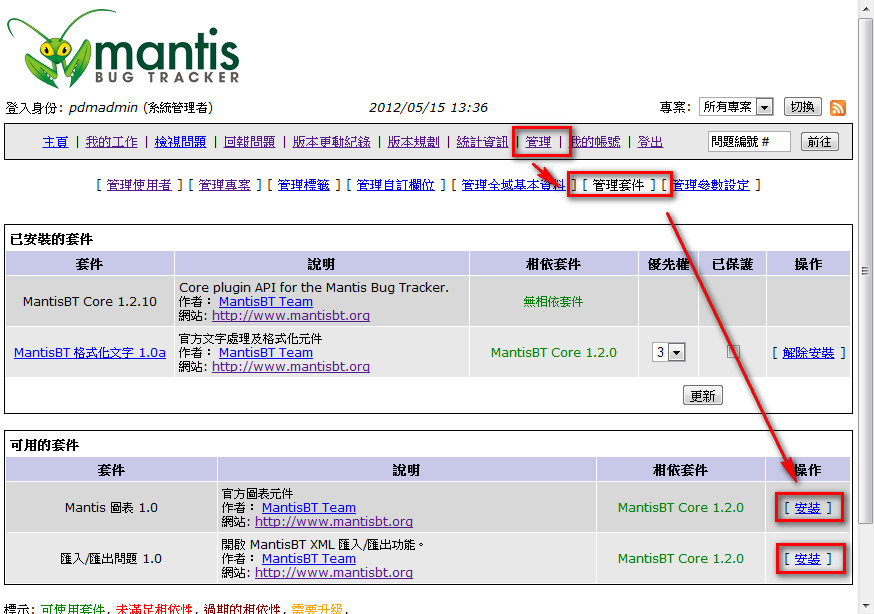
Task: Go to 主頁 in the main menu
Action: (55, 142)
